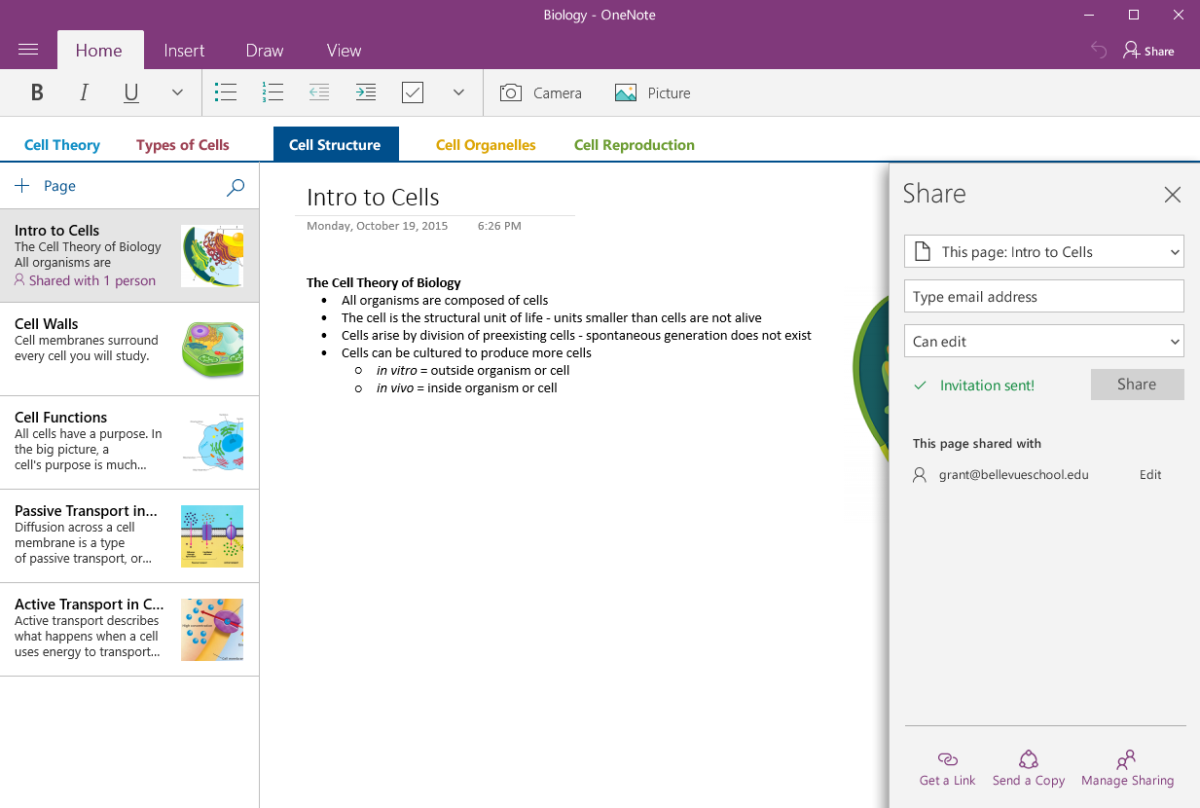
Task: Open the navigation hamburger menu
Action: click(28, 50)
